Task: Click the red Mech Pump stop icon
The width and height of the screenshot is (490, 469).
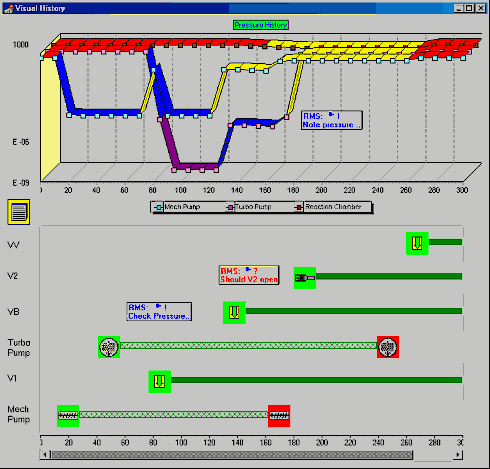Action: pos(279,416)
